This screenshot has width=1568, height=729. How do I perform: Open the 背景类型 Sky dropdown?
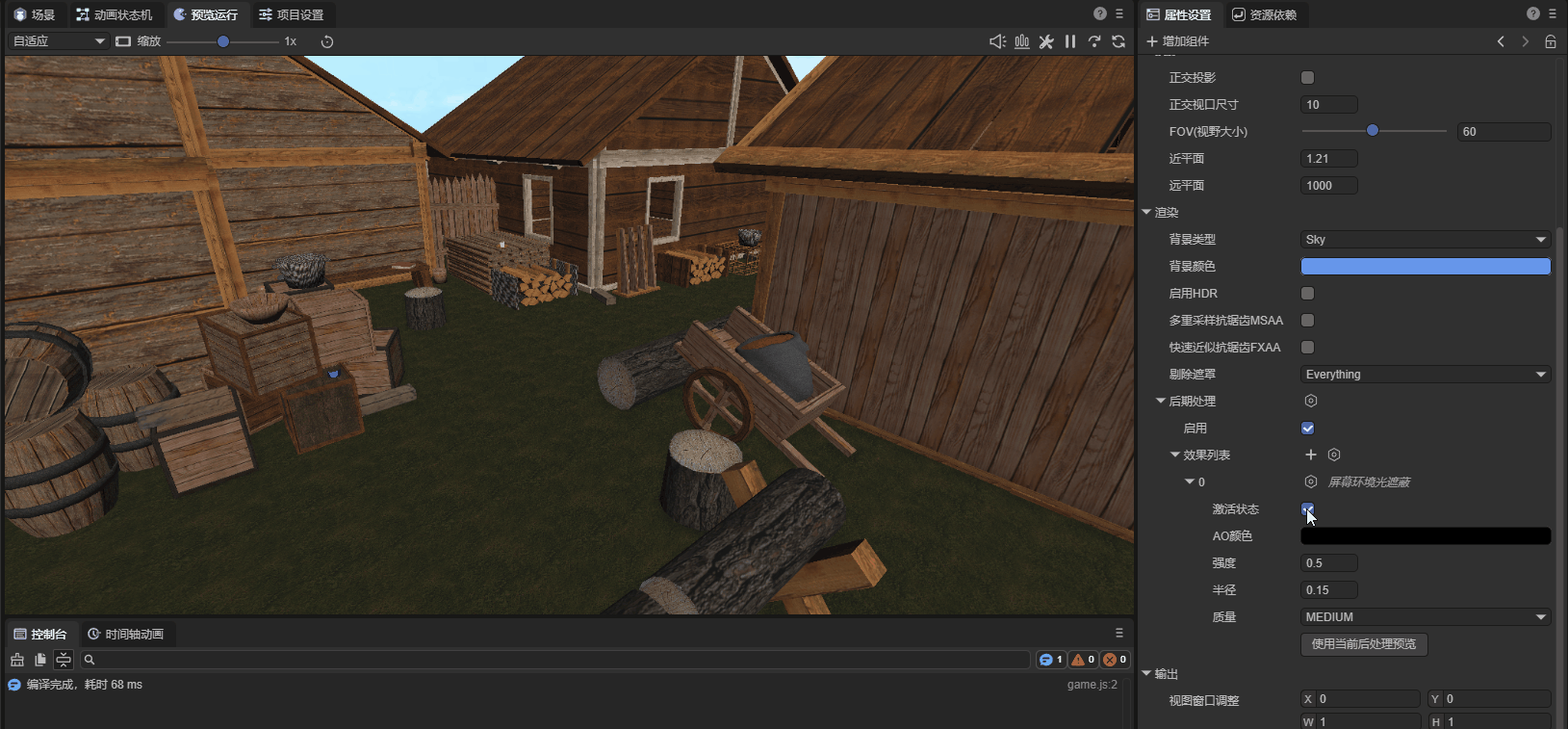[x=1425, y=240]
